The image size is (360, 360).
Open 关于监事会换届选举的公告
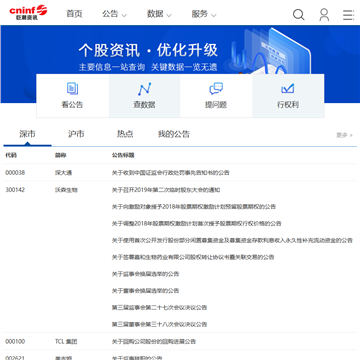point(145,274)
